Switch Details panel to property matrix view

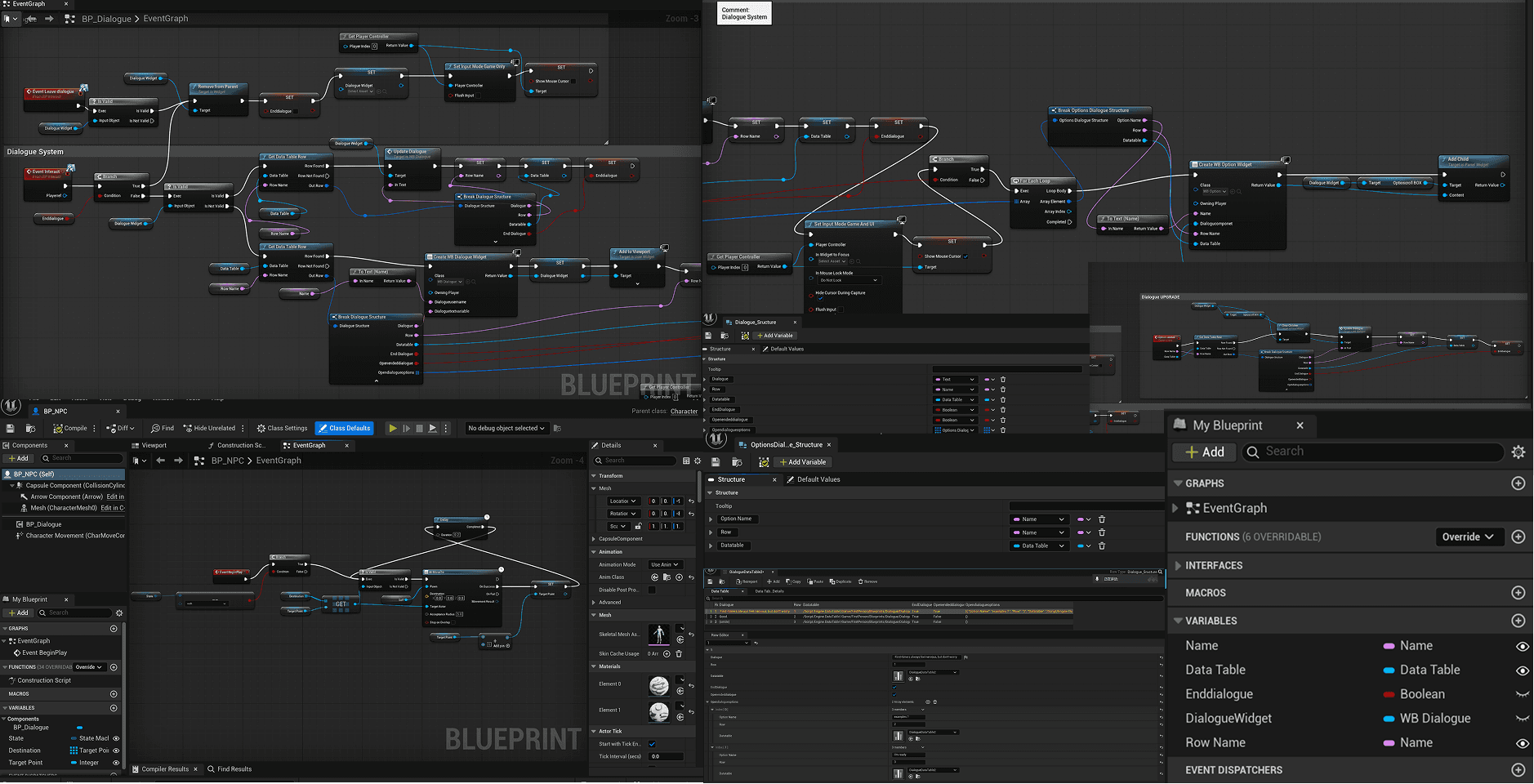pyautogui.click(x=686, y=461)
